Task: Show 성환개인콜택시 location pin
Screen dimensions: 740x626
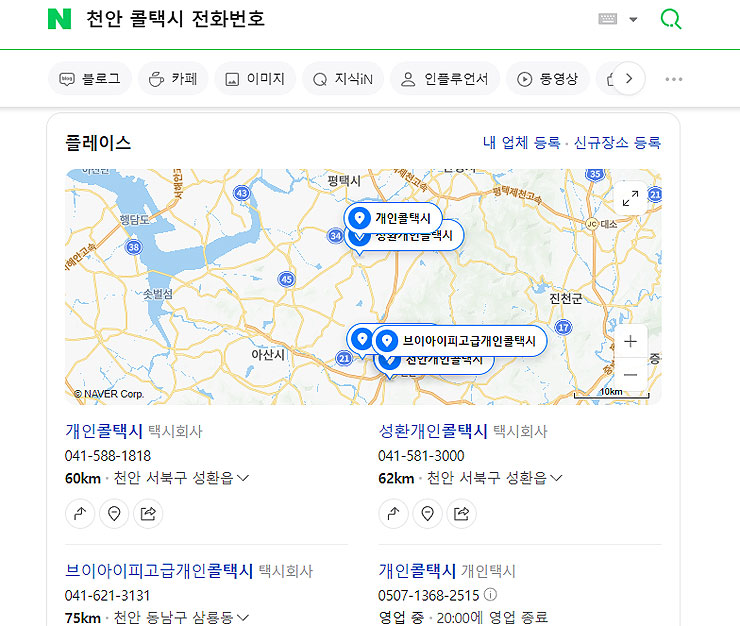Action: click(x=427, y=513)
